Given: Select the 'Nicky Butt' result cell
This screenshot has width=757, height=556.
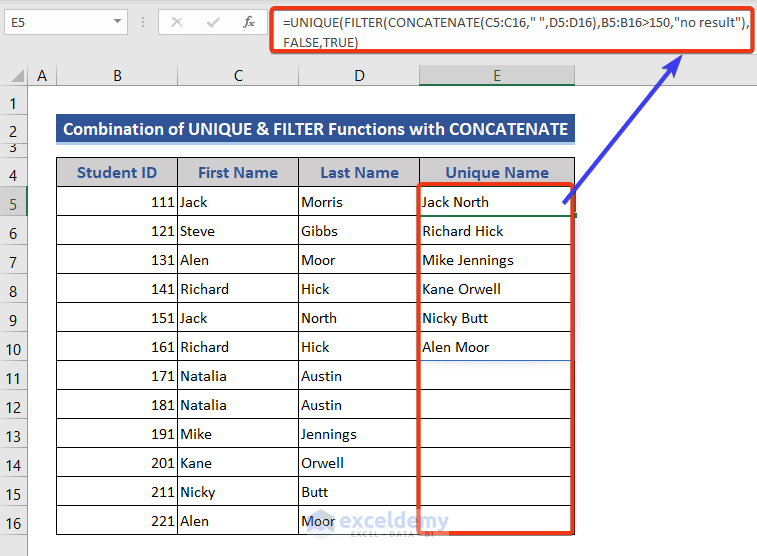Looking at the screenshot, I should [497, 317].
